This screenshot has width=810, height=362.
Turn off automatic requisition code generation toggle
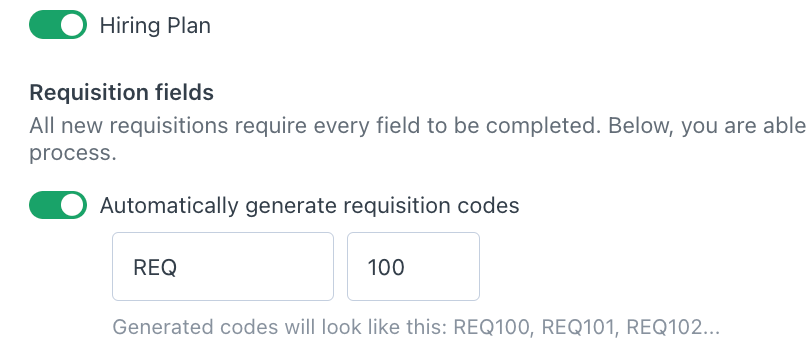(58, 205)
